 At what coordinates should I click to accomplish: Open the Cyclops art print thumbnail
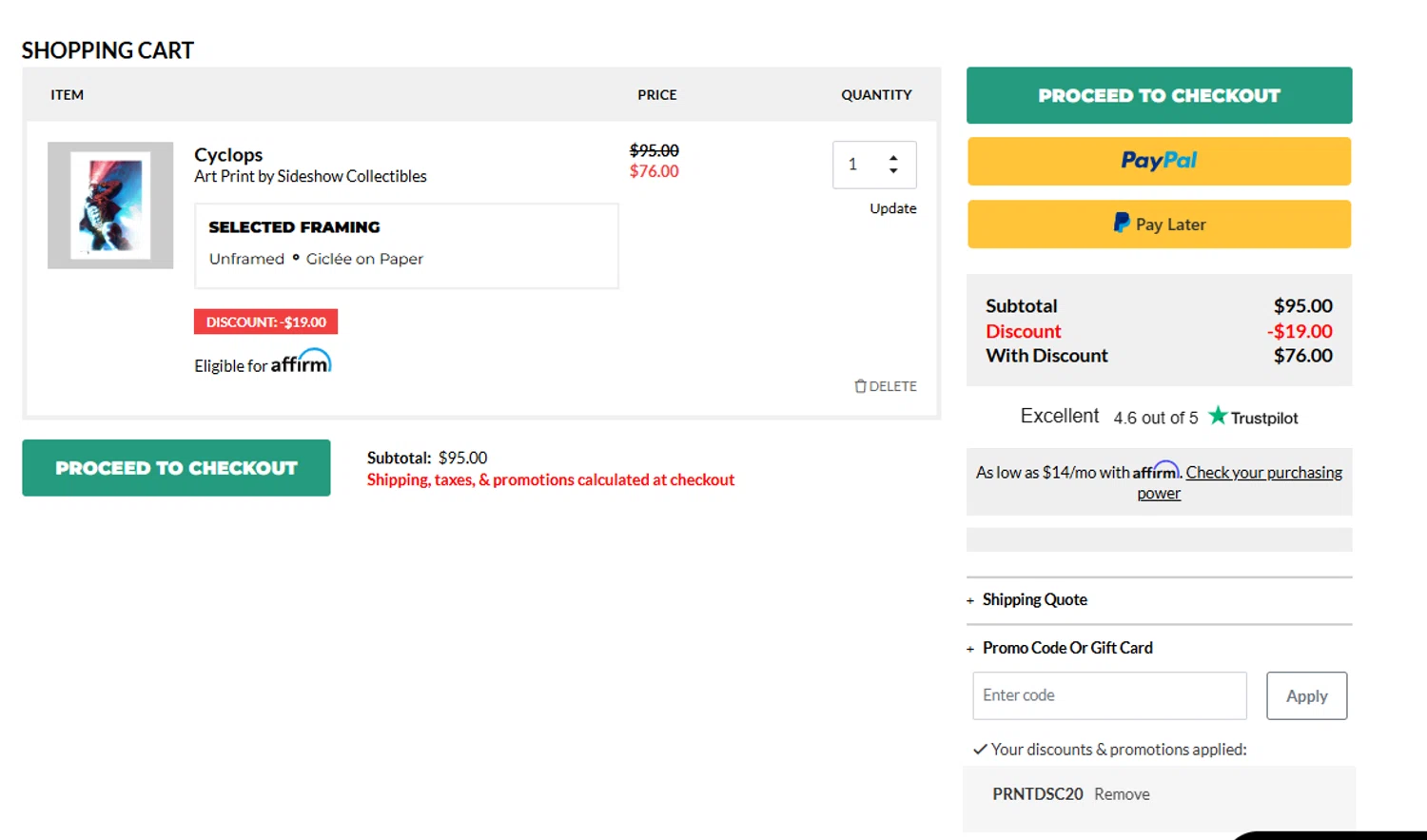(x=110, y=205)
